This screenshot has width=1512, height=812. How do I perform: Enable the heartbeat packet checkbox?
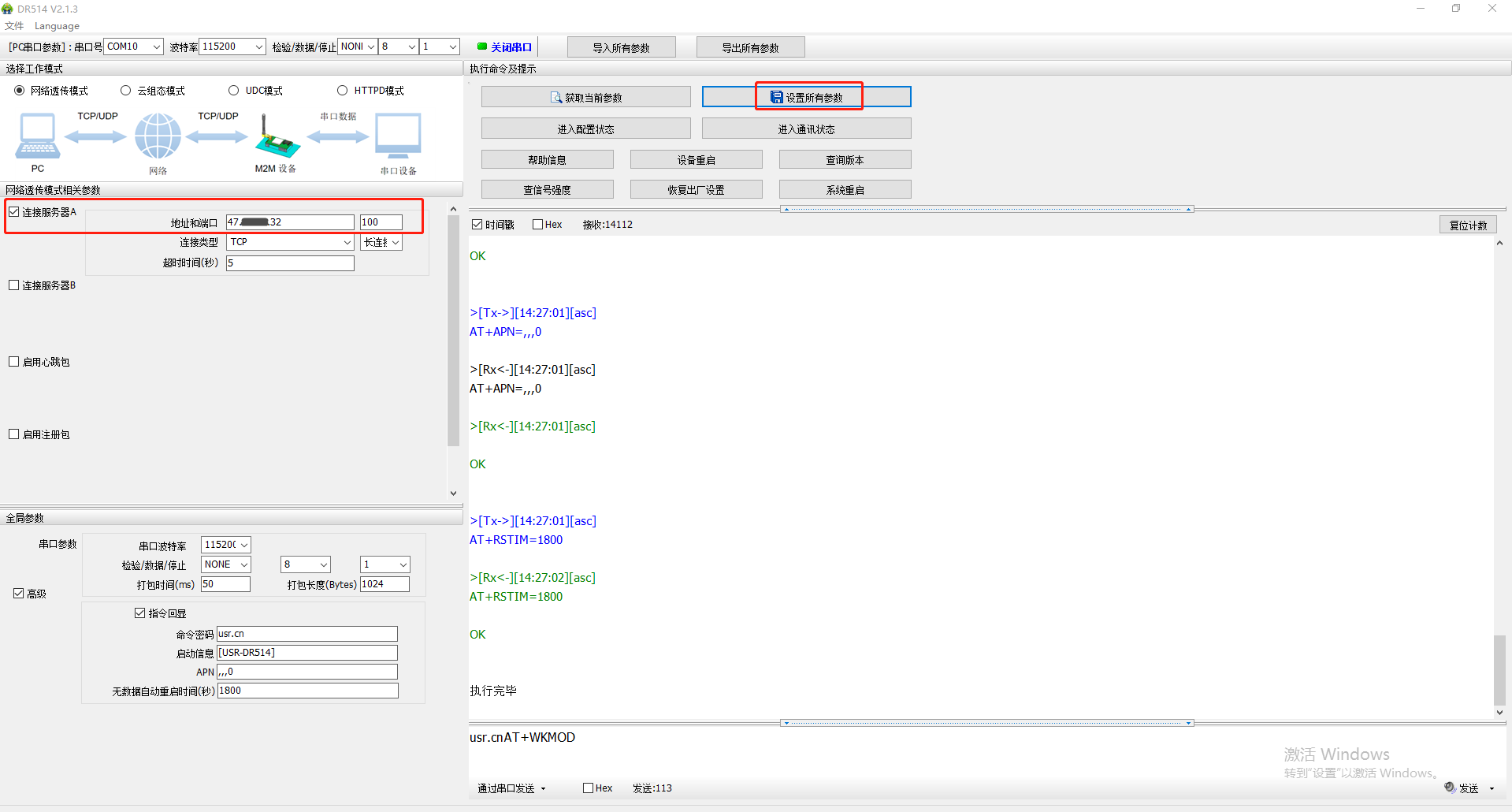(x=14, y=362)
